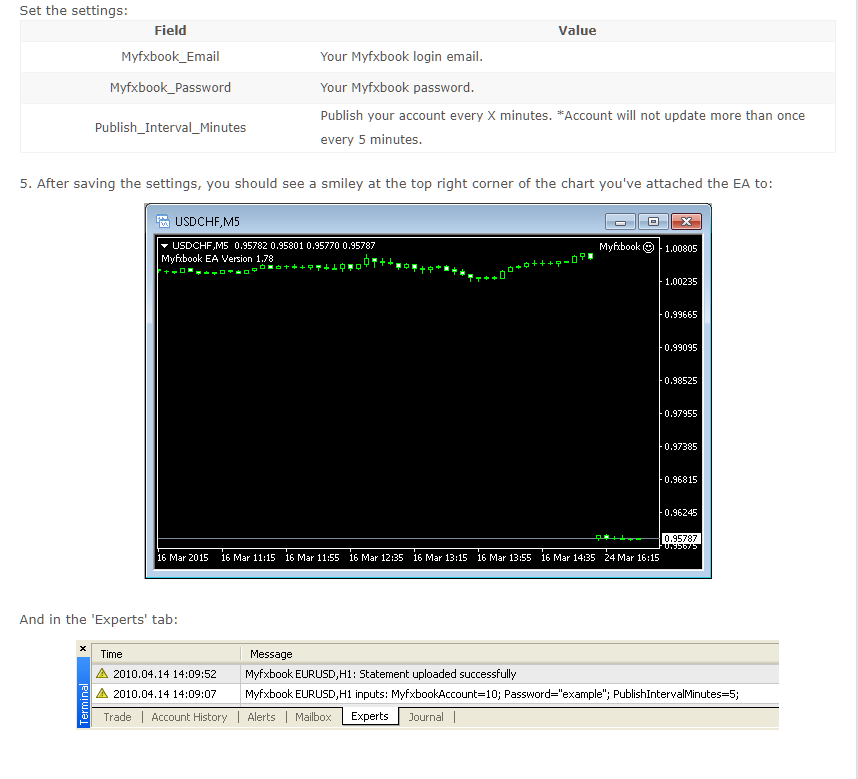Switch to the Alerts tab
Screen dimensions: 858x779
click(261, 717)
